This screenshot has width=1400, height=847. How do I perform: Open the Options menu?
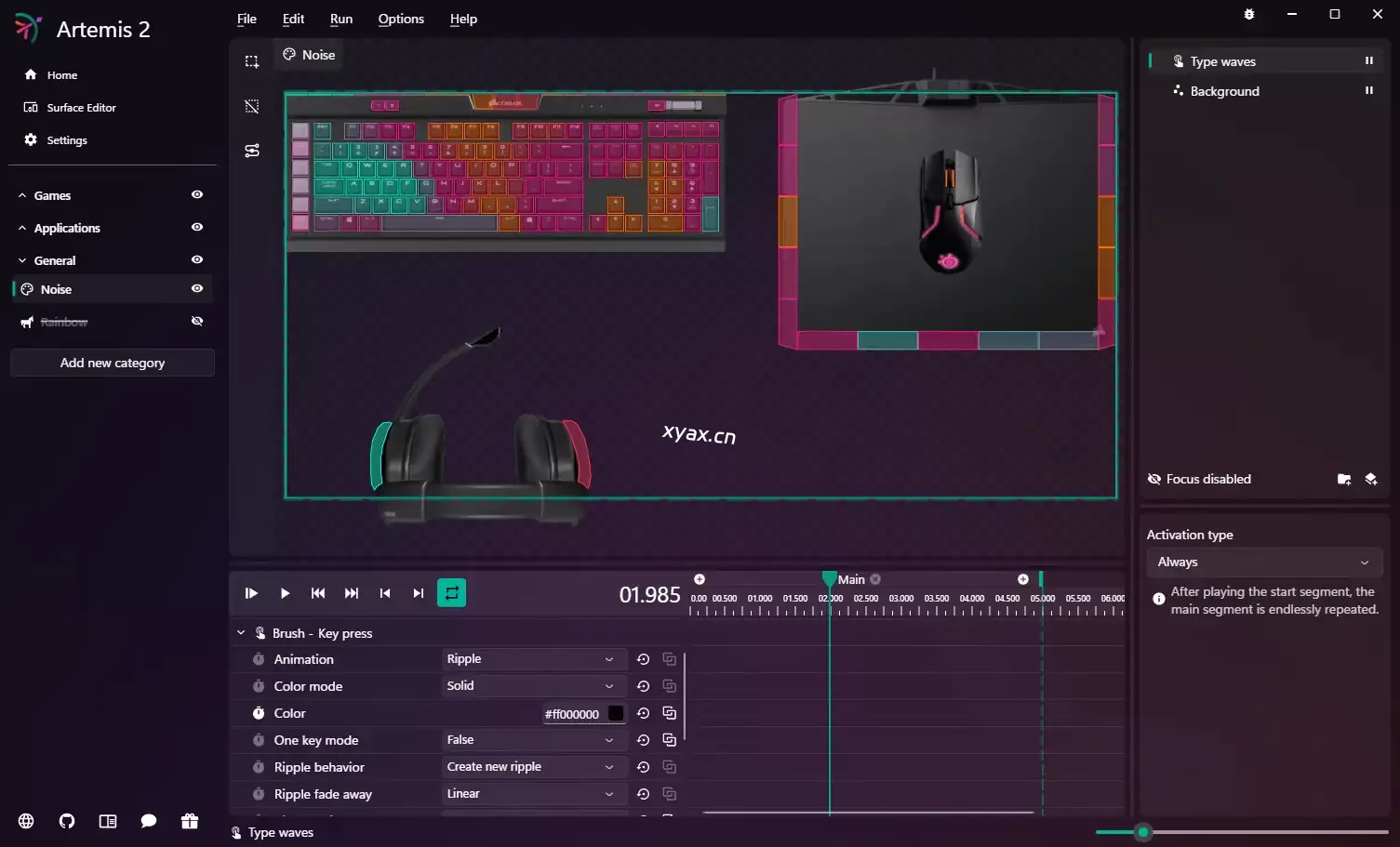[401, 19]
